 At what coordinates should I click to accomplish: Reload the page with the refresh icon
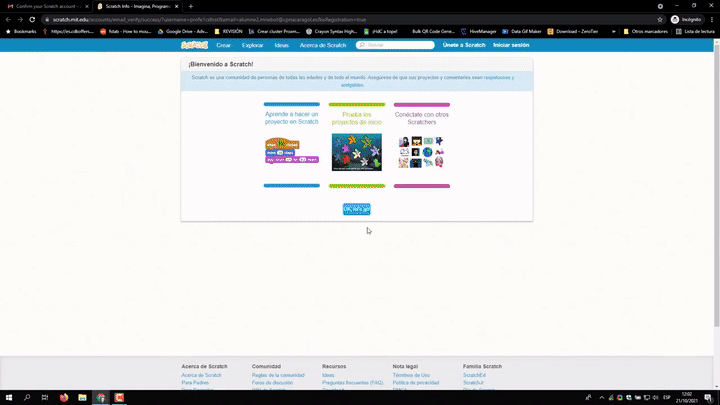pyautogui.click(x=33, y=19)
